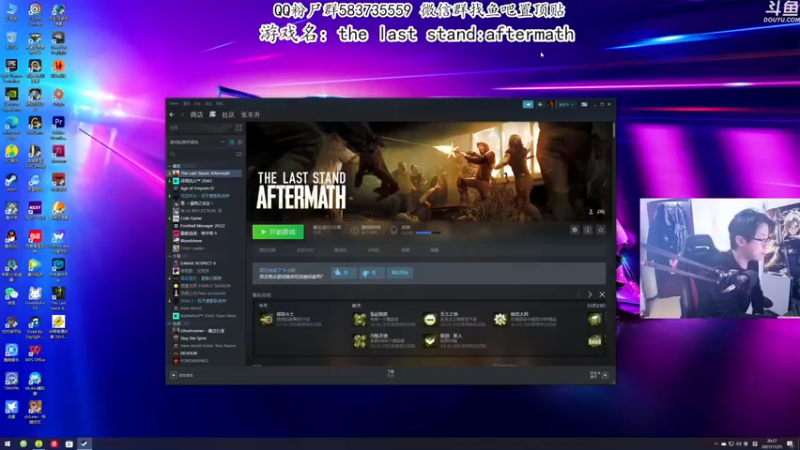Open the 讨论区 discussions link

click(373, 250)
